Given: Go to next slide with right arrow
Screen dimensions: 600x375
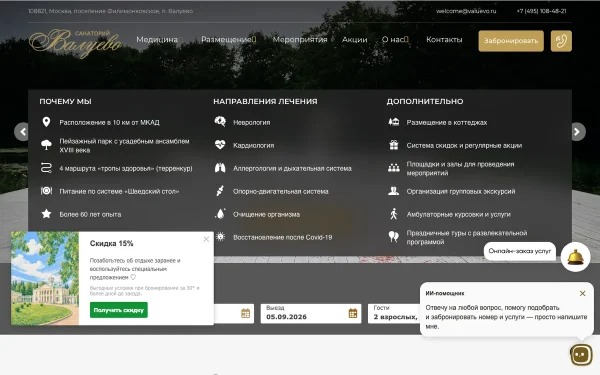Looking at the screenshot, I should point(577,132).
